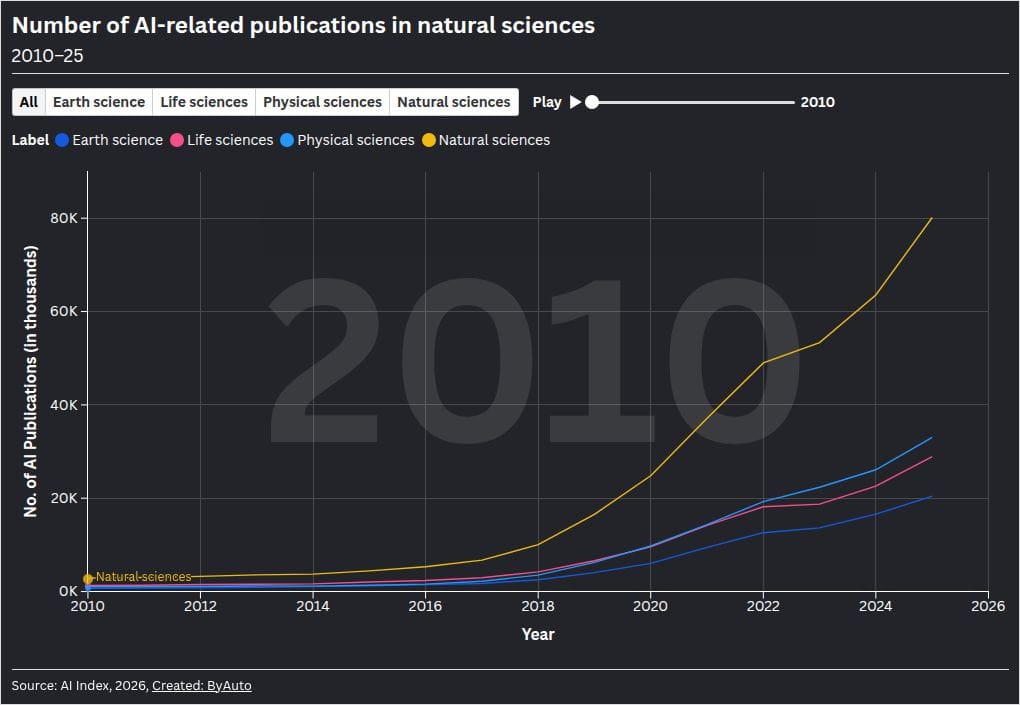Image resolution: width=1020 pixels, height=705 pixels.
Task: Click the 60K y-axis tick label
Action: click(x=64, y=311)
